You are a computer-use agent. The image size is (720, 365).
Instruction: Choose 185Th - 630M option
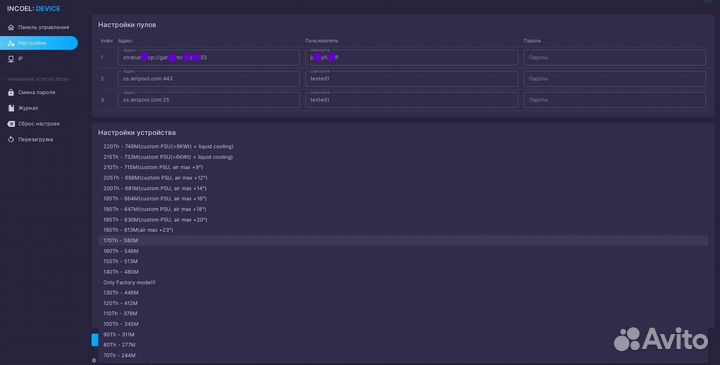[x=155, y=219]
